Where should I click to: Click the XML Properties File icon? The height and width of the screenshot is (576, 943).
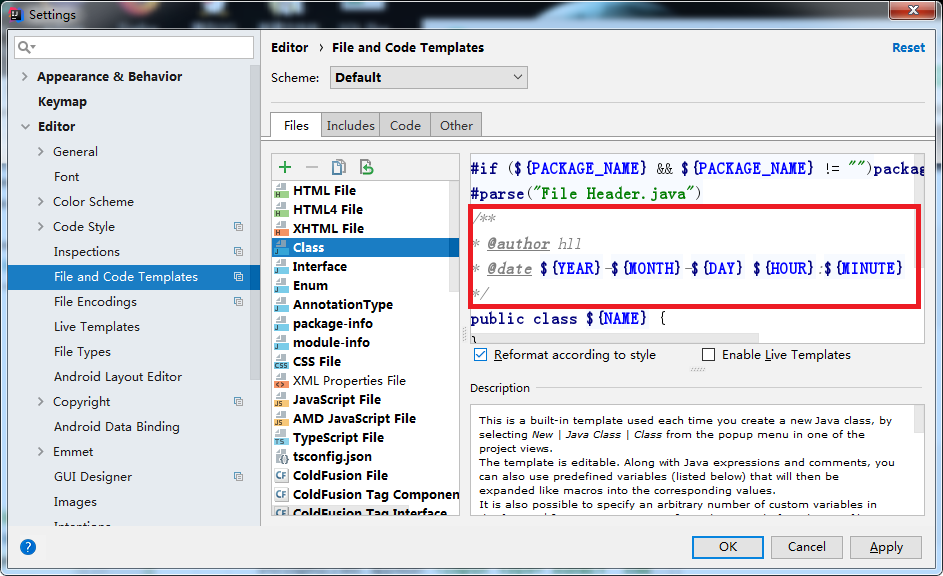pos(281,381)
